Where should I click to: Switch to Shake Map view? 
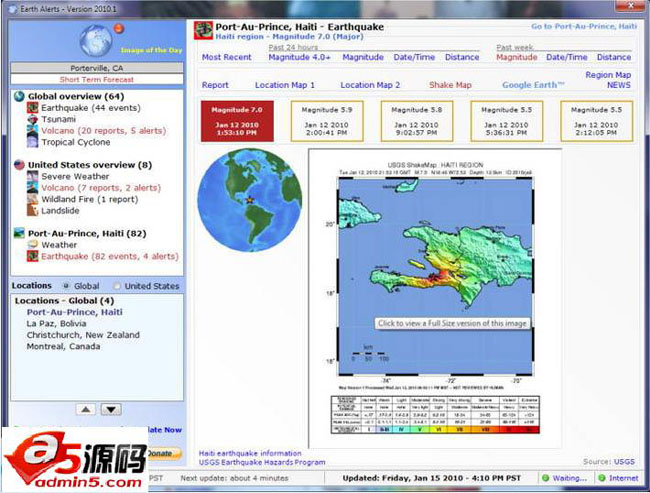tap(450, 85)
